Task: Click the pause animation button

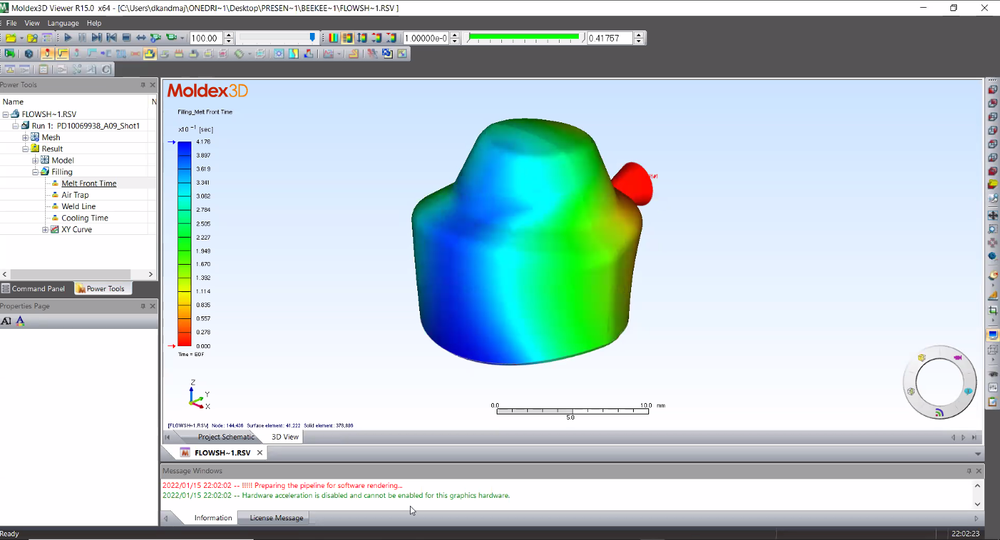Action: pos(82,38)
